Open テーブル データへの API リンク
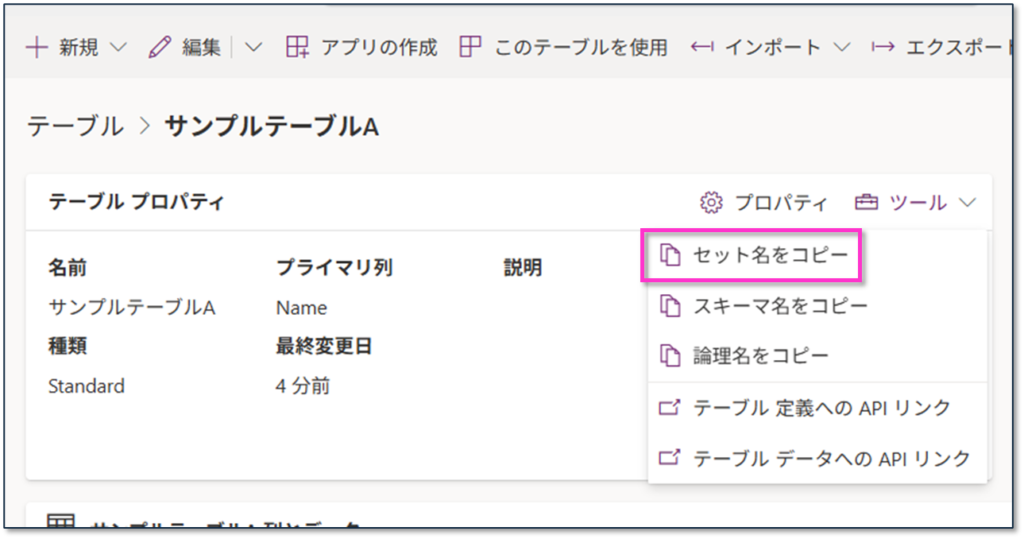1024x539 pixels. (830, 458)
